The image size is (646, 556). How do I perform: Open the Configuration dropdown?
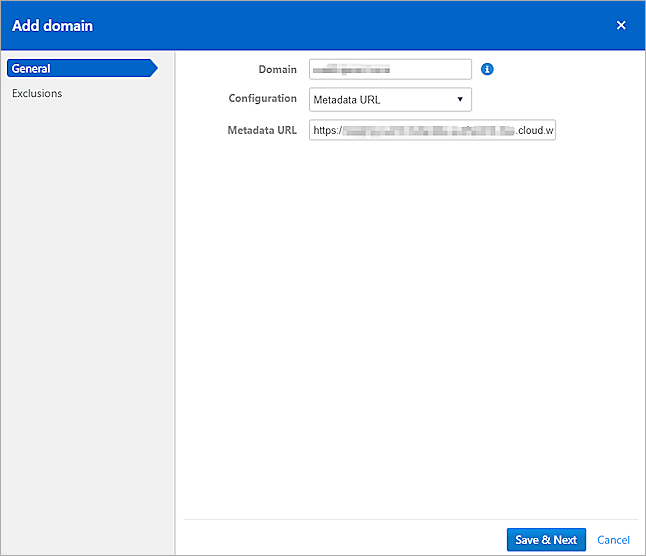[x=390, y=99]
